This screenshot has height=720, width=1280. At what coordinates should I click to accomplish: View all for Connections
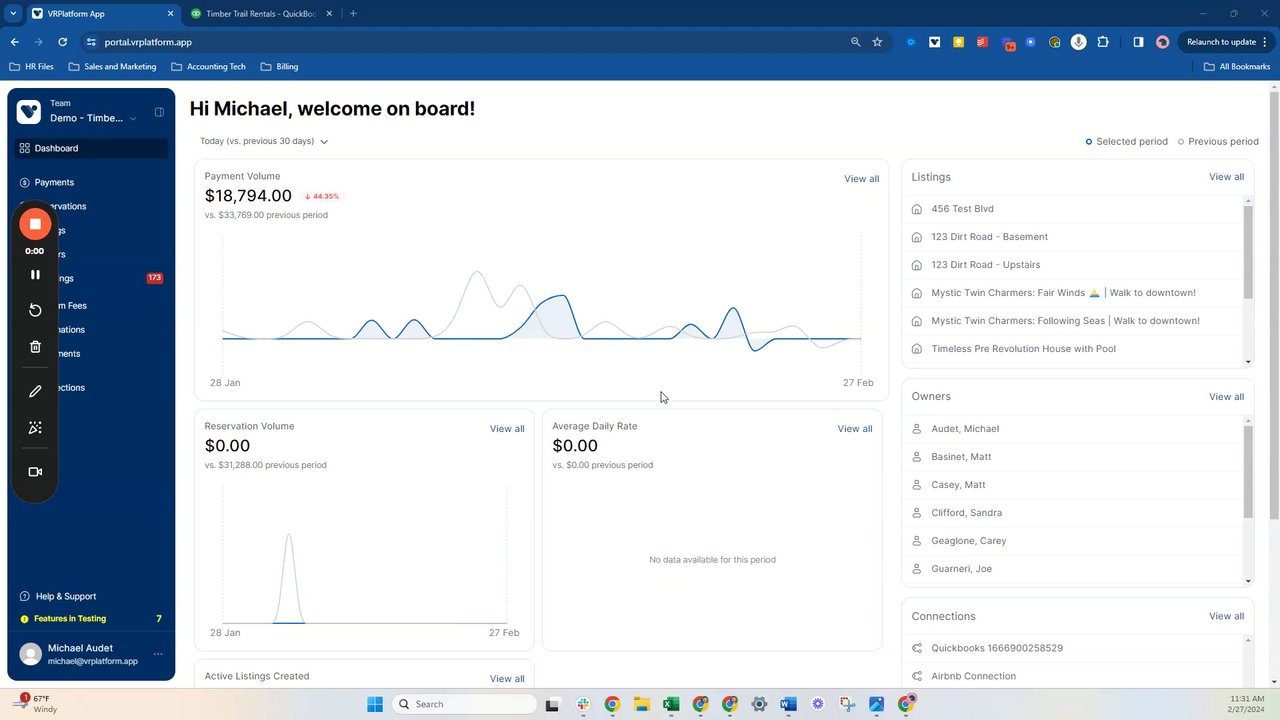(x=1226, y=616)
